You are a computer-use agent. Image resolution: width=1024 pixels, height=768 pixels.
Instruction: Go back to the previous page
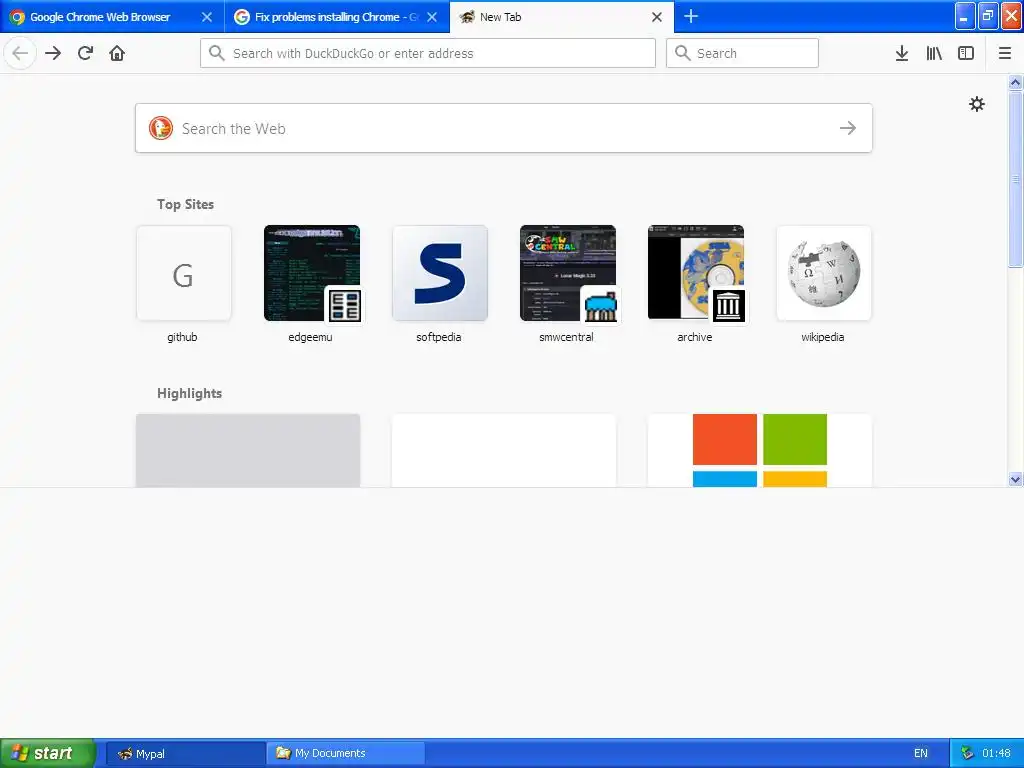click(20, 53)
